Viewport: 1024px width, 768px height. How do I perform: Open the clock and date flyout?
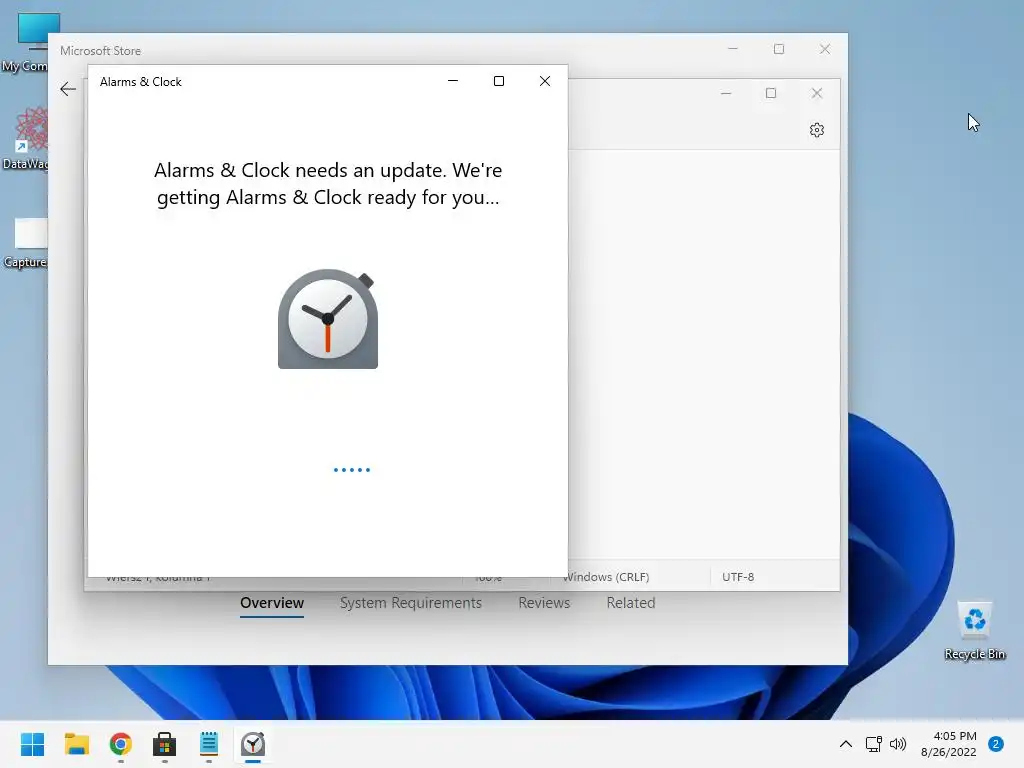pyautogui.click(x=948, y=744)
